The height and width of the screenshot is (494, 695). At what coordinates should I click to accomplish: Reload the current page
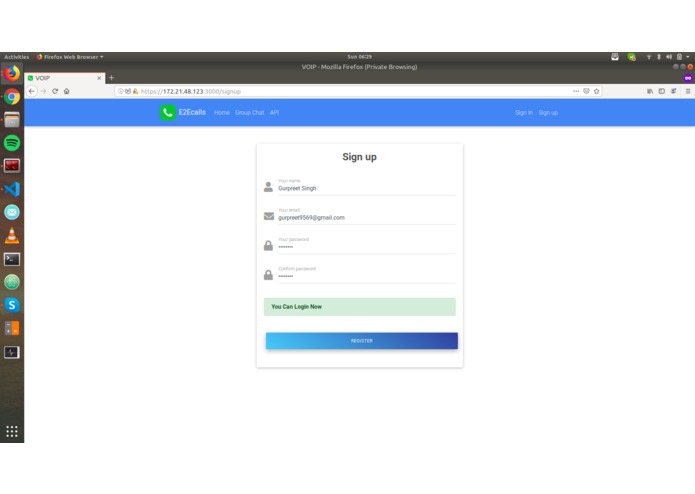click(55, 91)
